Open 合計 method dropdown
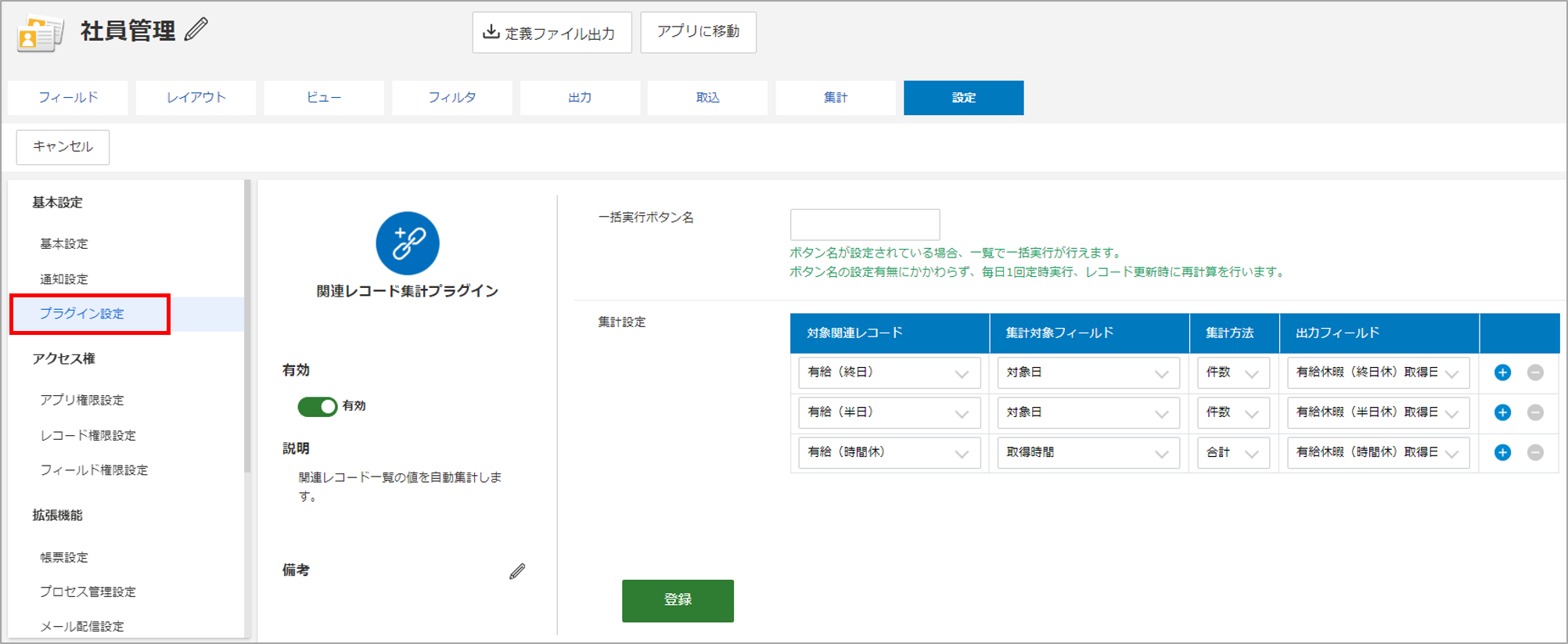This screenshot has width=1568, height=644. [x=1233, y=452]
